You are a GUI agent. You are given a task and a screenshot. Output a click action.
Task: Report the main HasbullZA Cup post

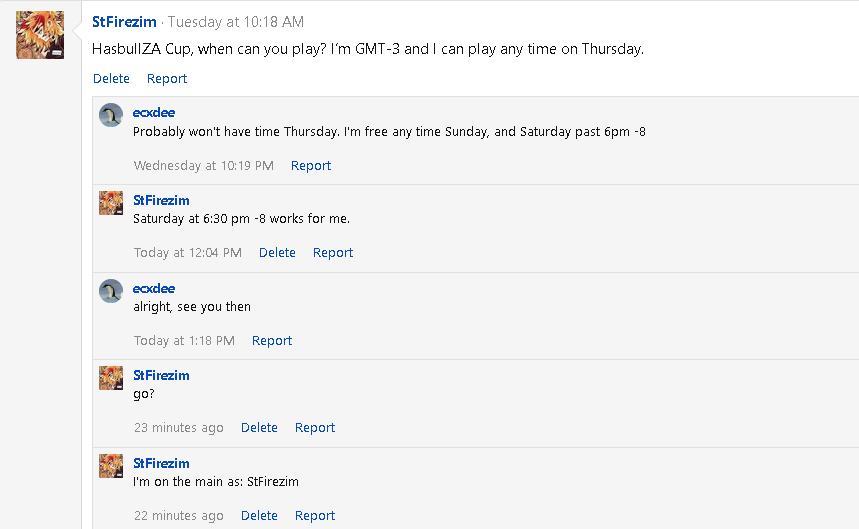click(167, 79)
